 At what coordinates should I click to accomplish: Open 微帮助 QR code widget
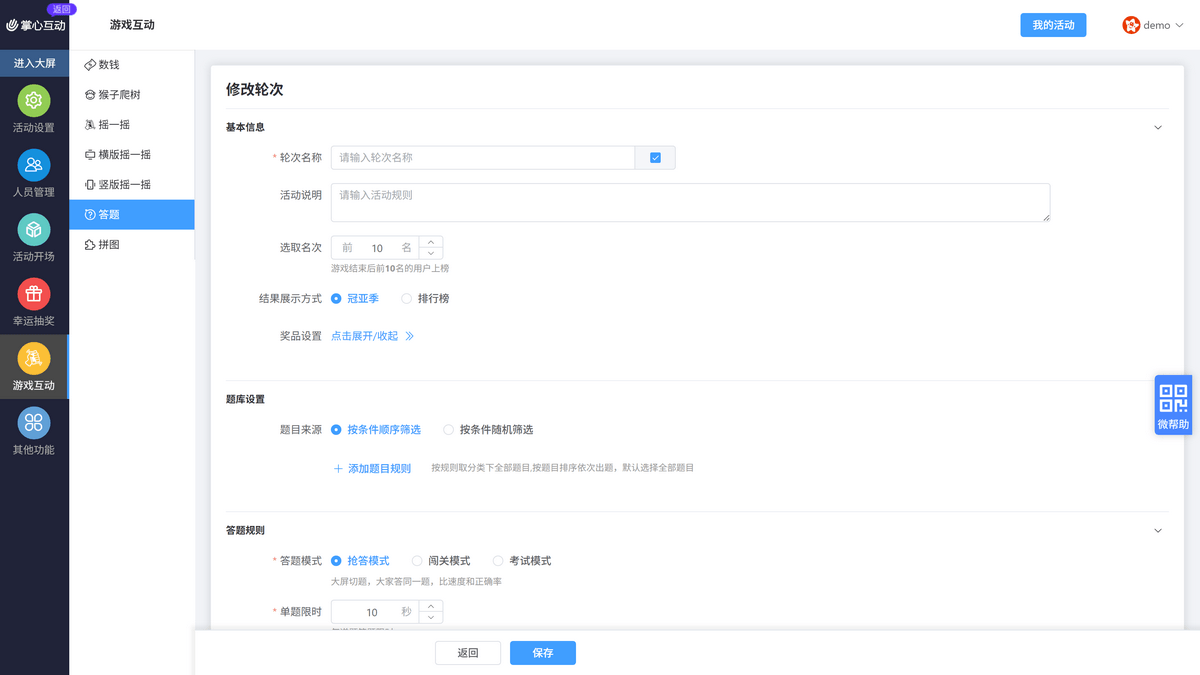tap(1173, 405)
